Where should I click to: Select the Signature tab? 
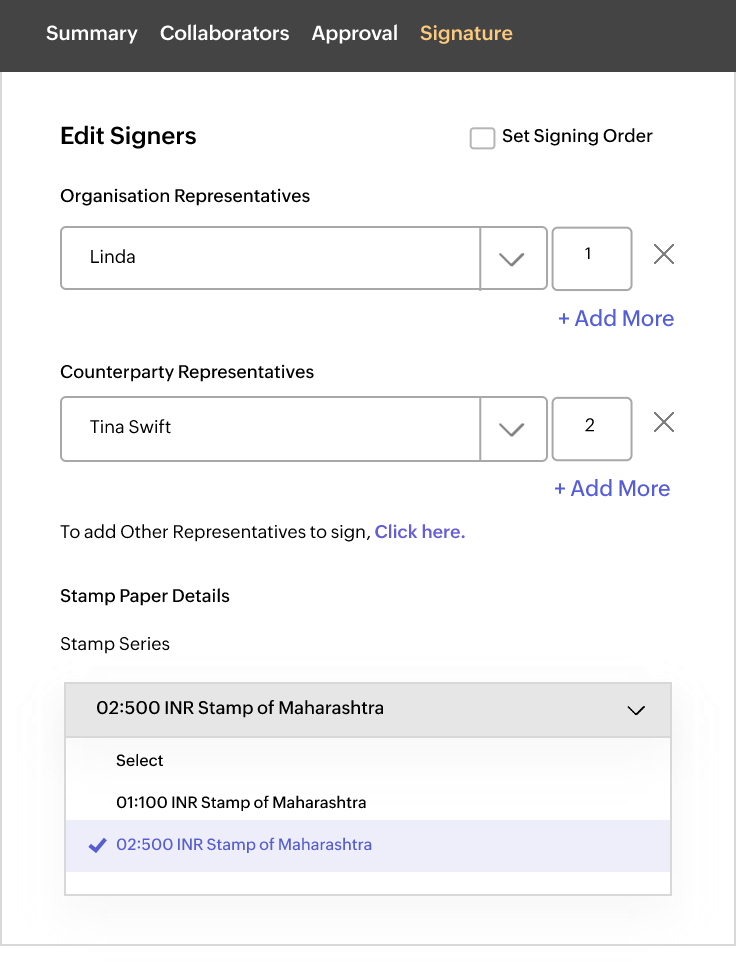tap(466, 33)
